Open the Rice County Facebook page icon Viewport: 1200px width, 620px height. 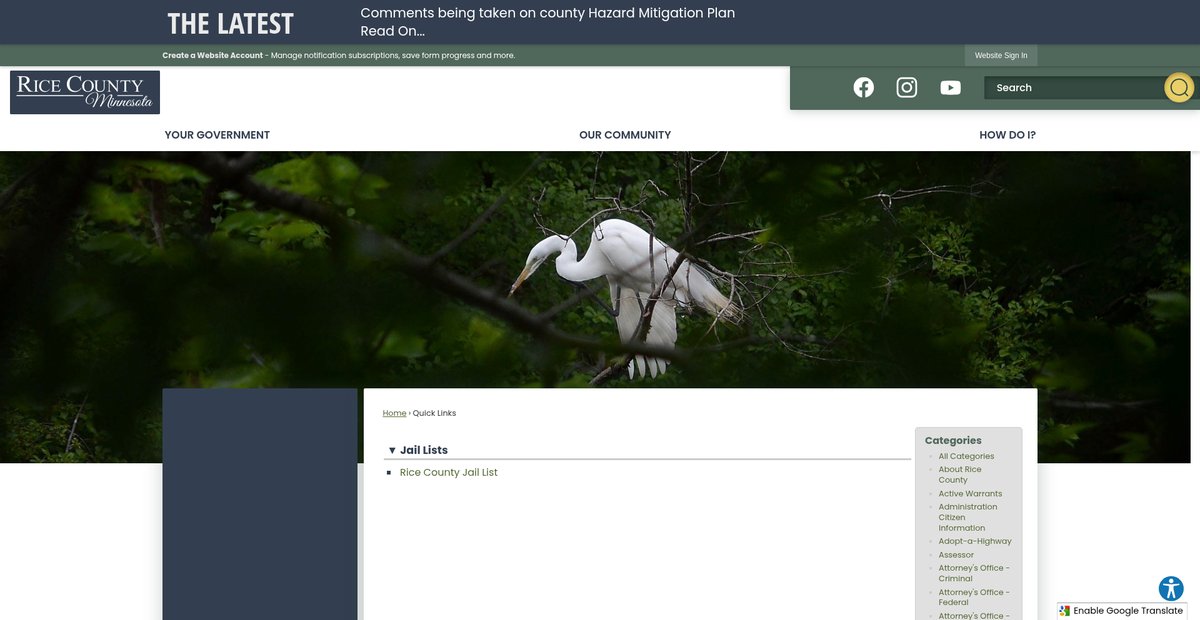click(863, 88)
